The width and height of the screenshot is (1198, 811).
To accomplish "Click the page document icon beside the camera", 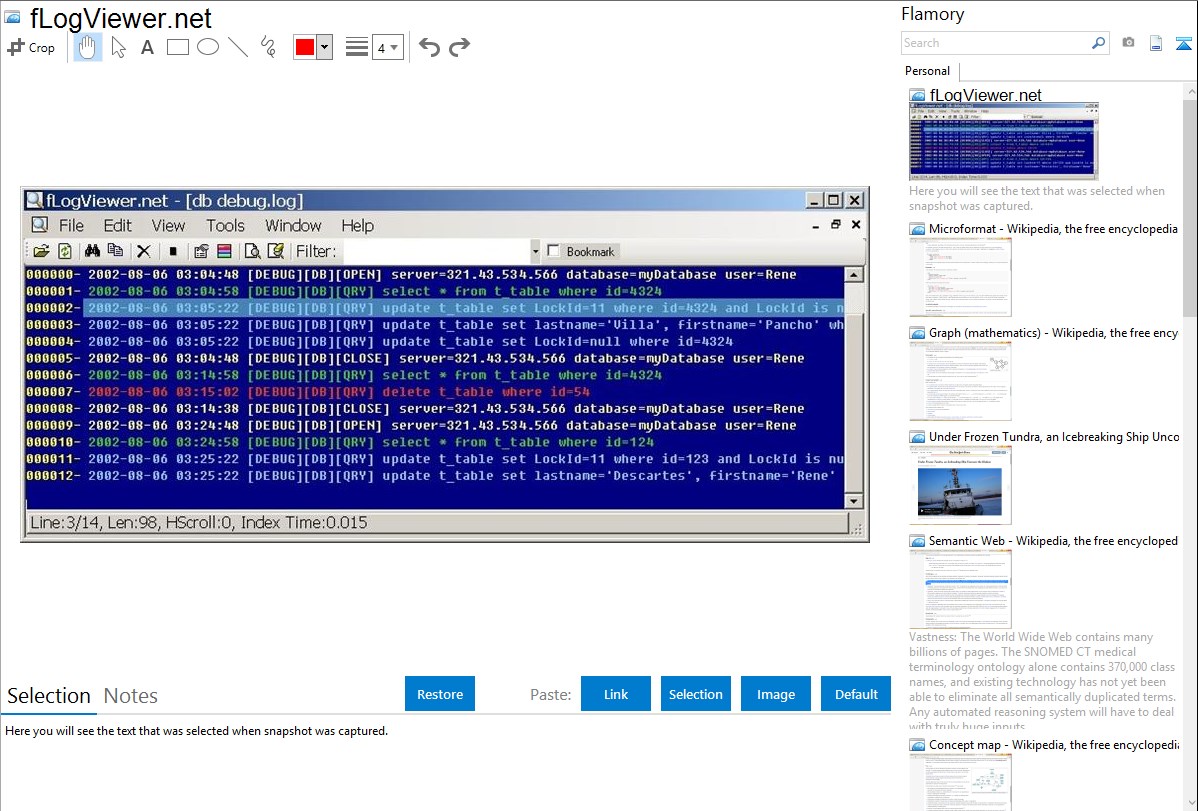I will tap(1156, 43).
